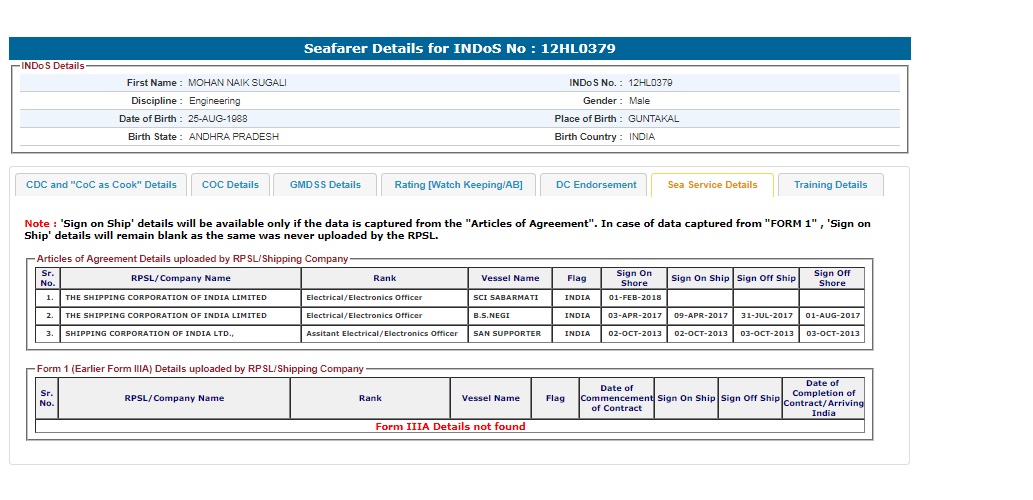Viewport: 1033px width, 500px height.
Task: Select the Rating [Watch Keeping/AB] tab
Action: tap(458, 185)
